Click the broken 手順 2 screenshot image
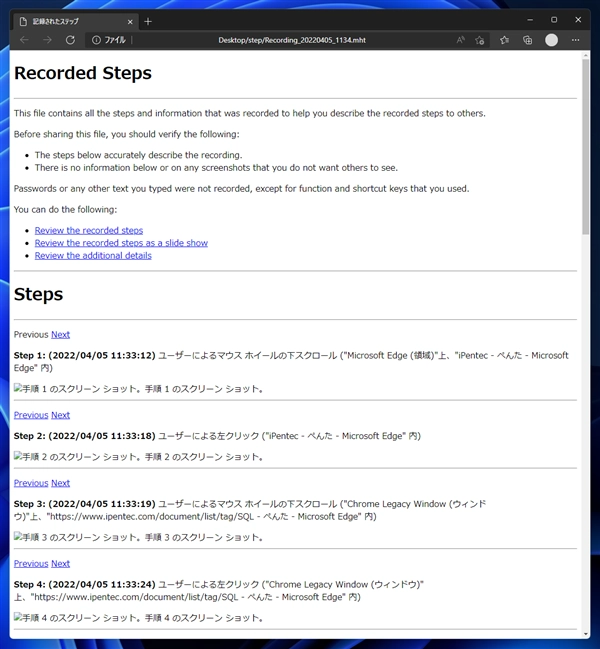 138,457
